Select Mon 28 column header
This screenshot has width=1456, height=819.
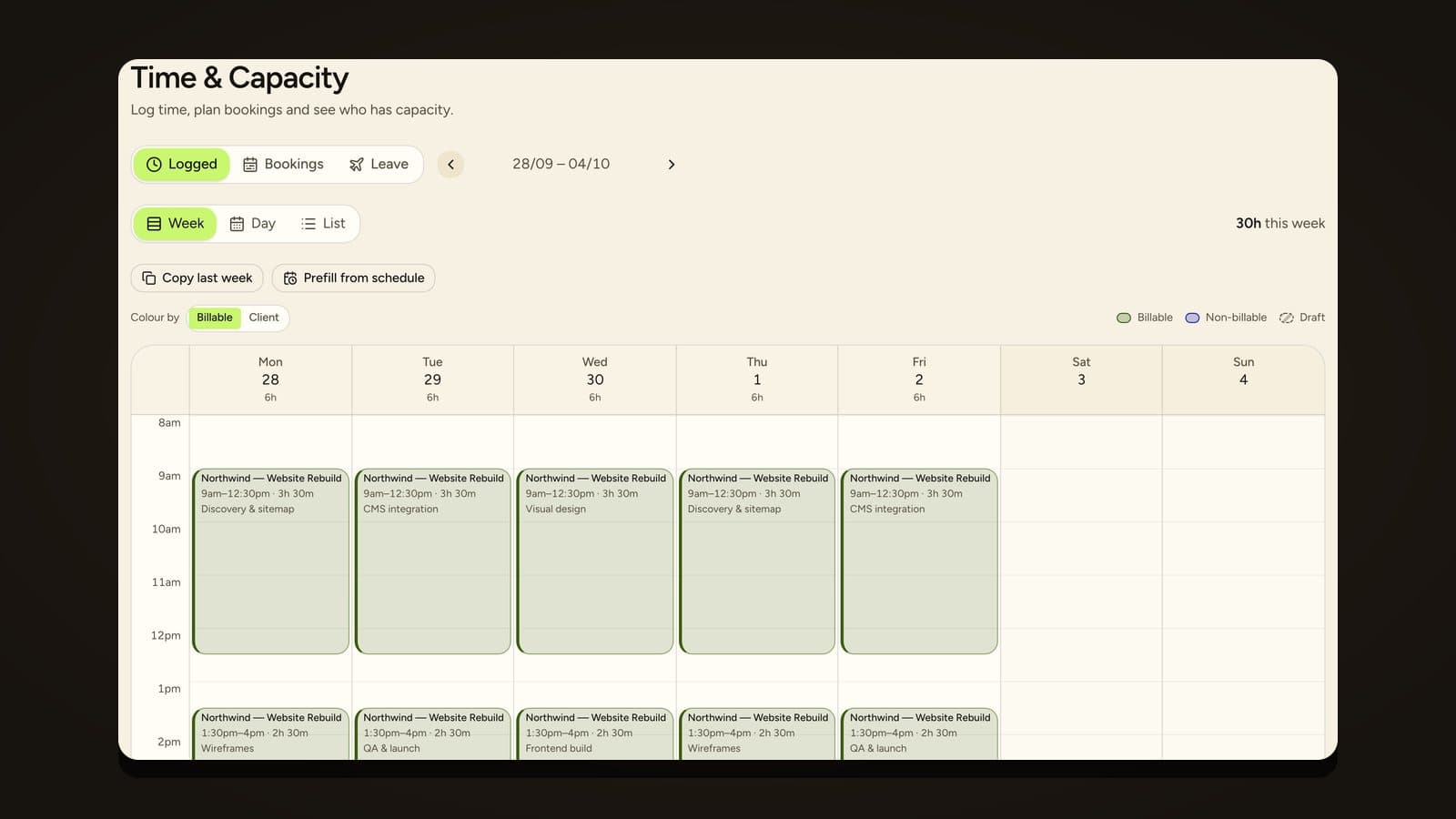[x=270, y=379]
